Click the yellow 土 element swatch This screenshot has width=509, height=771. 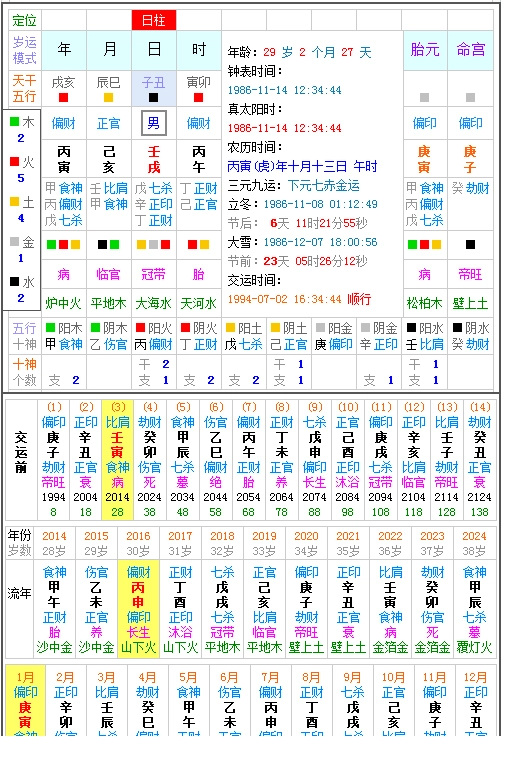coord(15,201)
